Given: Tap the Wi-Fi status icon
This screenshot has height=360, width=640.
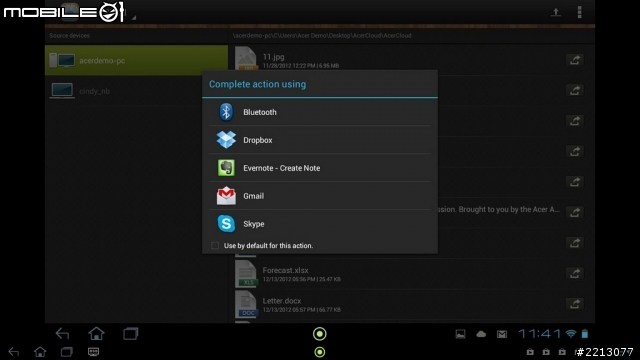Looking at the screenshot, I should point(571,334).
